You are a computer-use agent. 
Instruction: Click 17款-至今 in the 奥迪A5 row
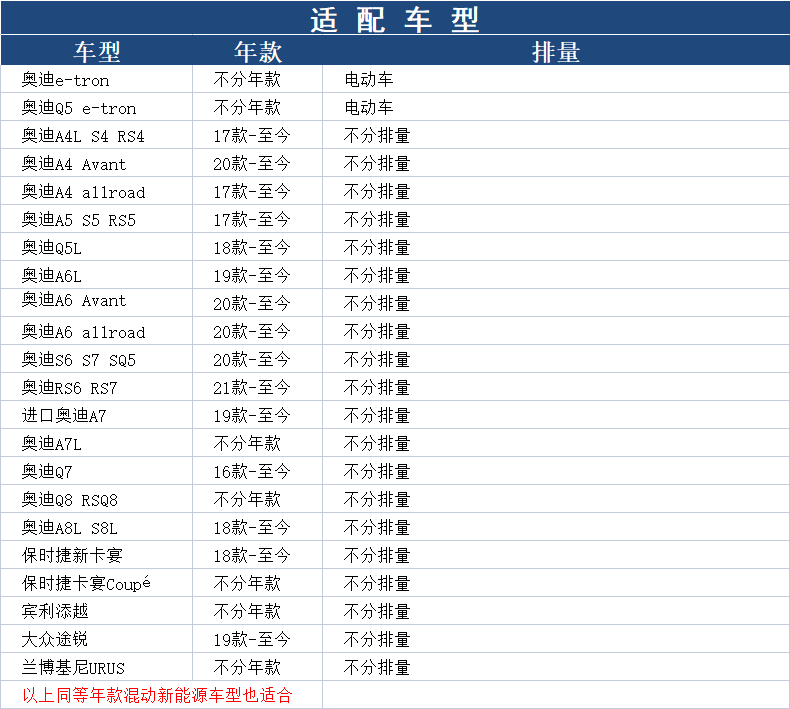pos(252,220)
